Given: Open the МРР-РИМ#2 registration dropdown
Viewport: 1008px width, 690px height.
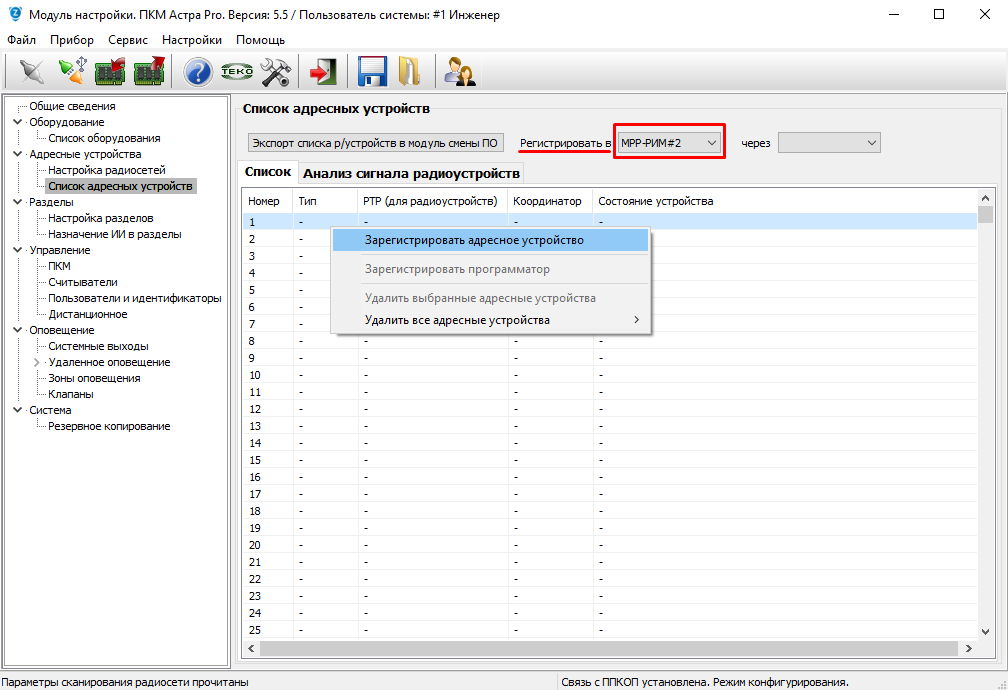Looking at the screenshot, I should (669, 143).
